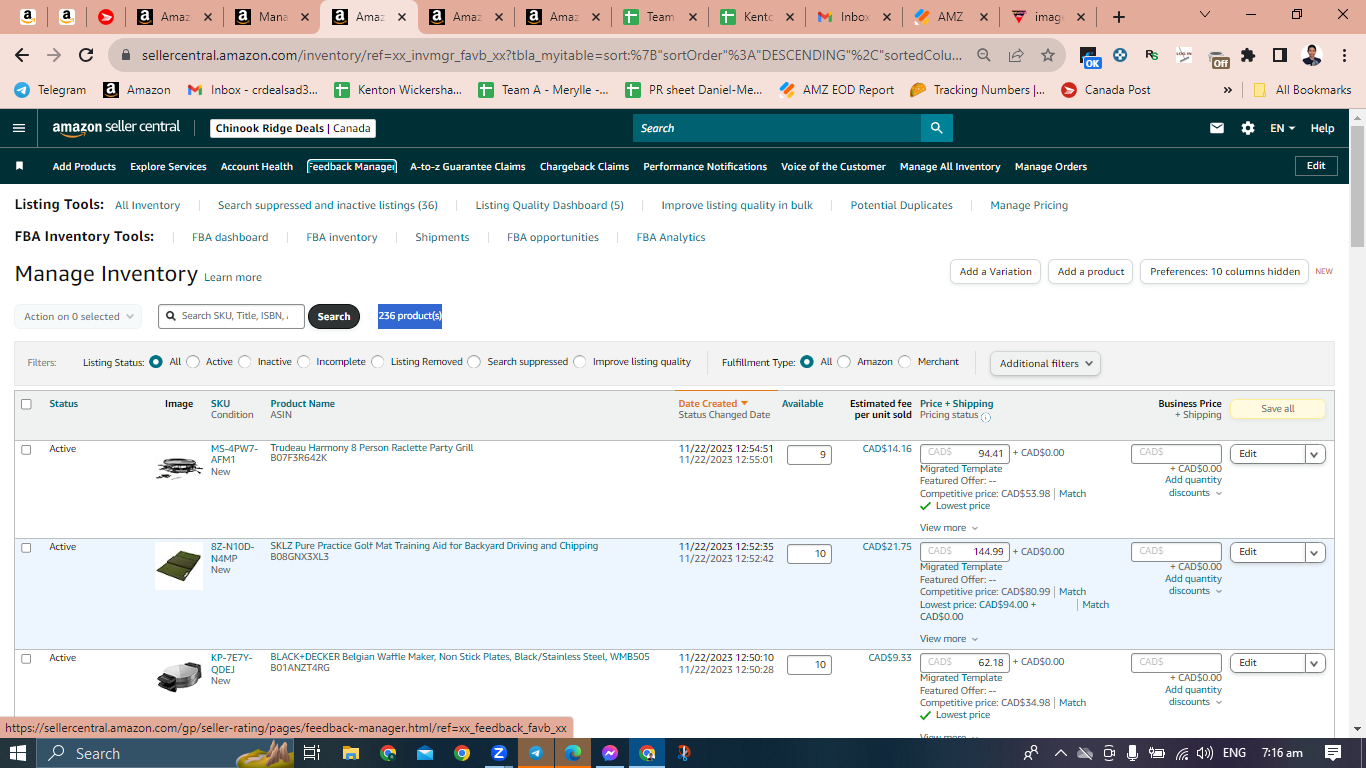Screen dimensions: 1366x768
Task: Select the Incomplete listing status radio button
Action: click(304, 362)
